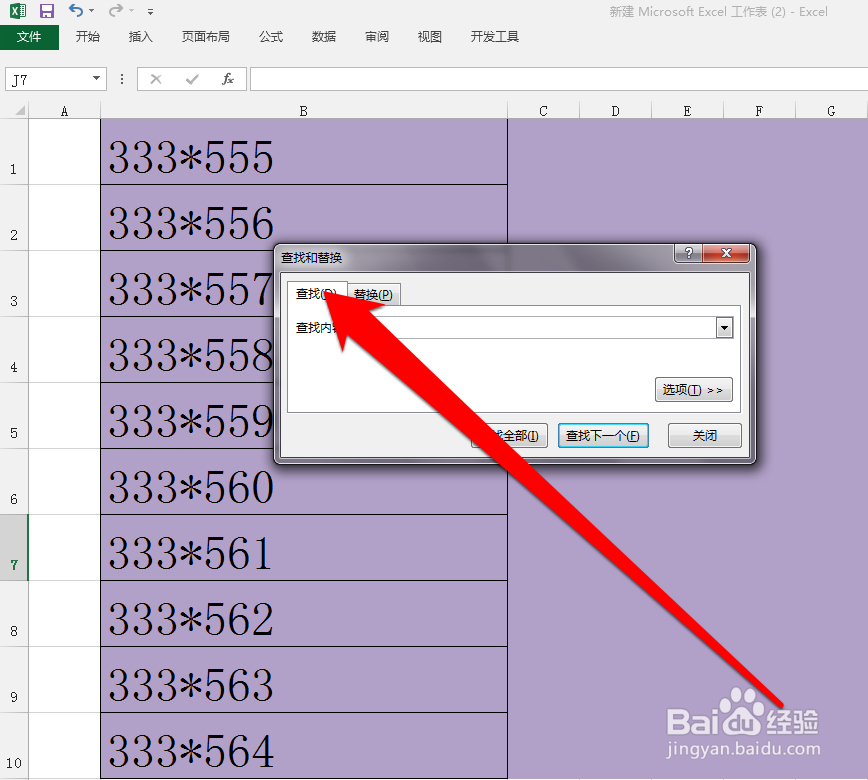
Task: Select row 9 header
Action: click(x=14, y=680)
